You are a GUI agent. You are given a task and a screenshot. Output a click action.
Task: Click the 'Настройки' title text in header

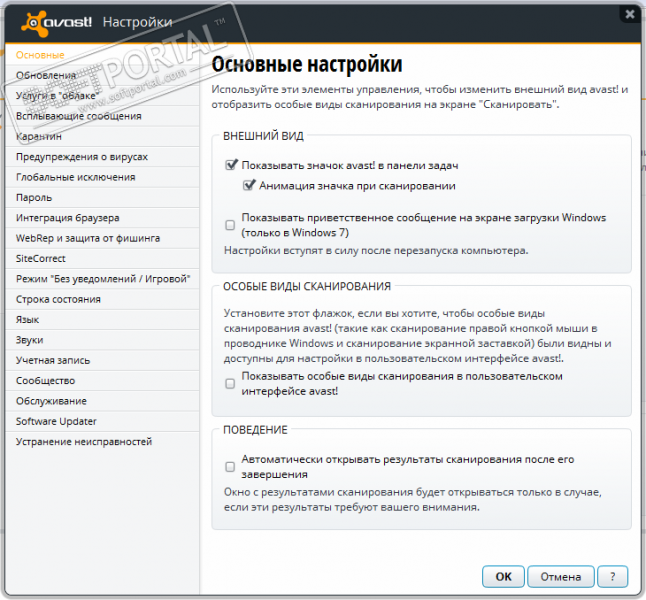137,22
